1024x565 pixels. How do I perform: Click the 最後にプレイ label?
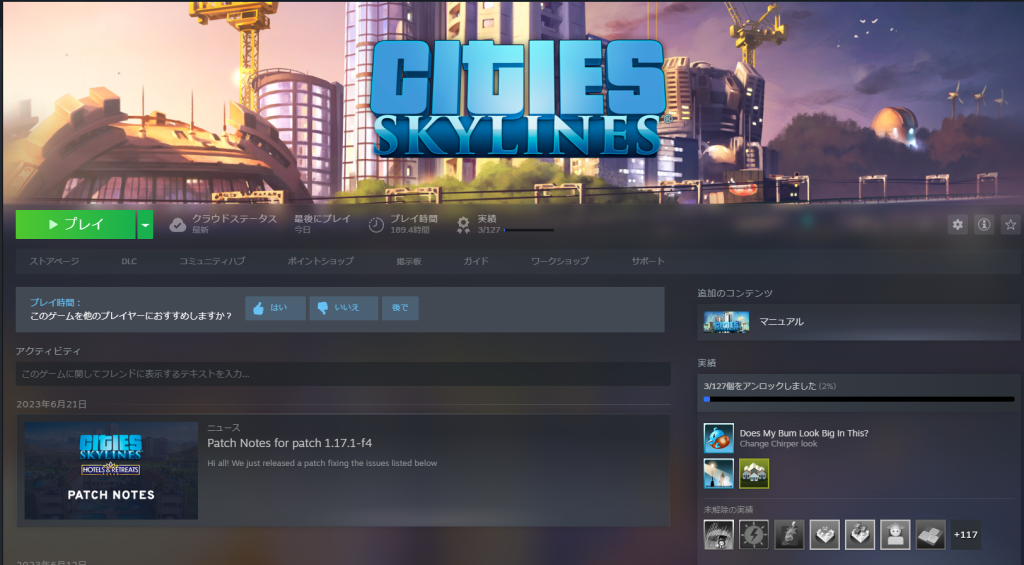[323, 219]
